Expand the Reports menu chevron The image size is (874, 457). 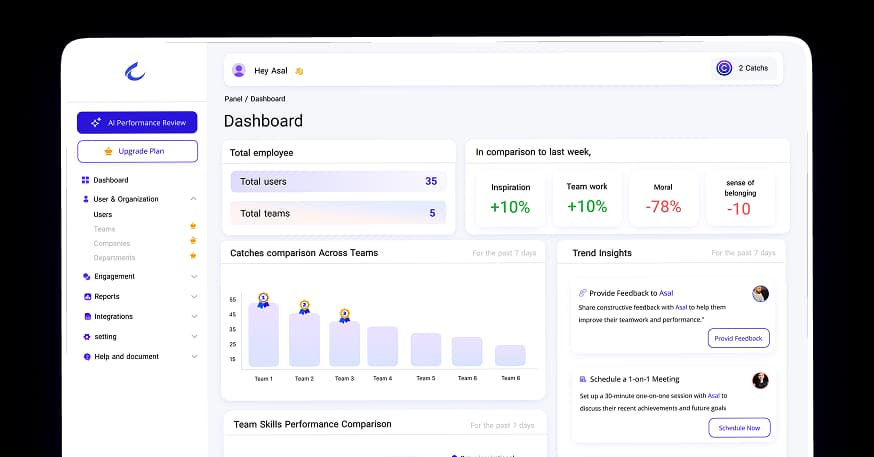(193, 296)
